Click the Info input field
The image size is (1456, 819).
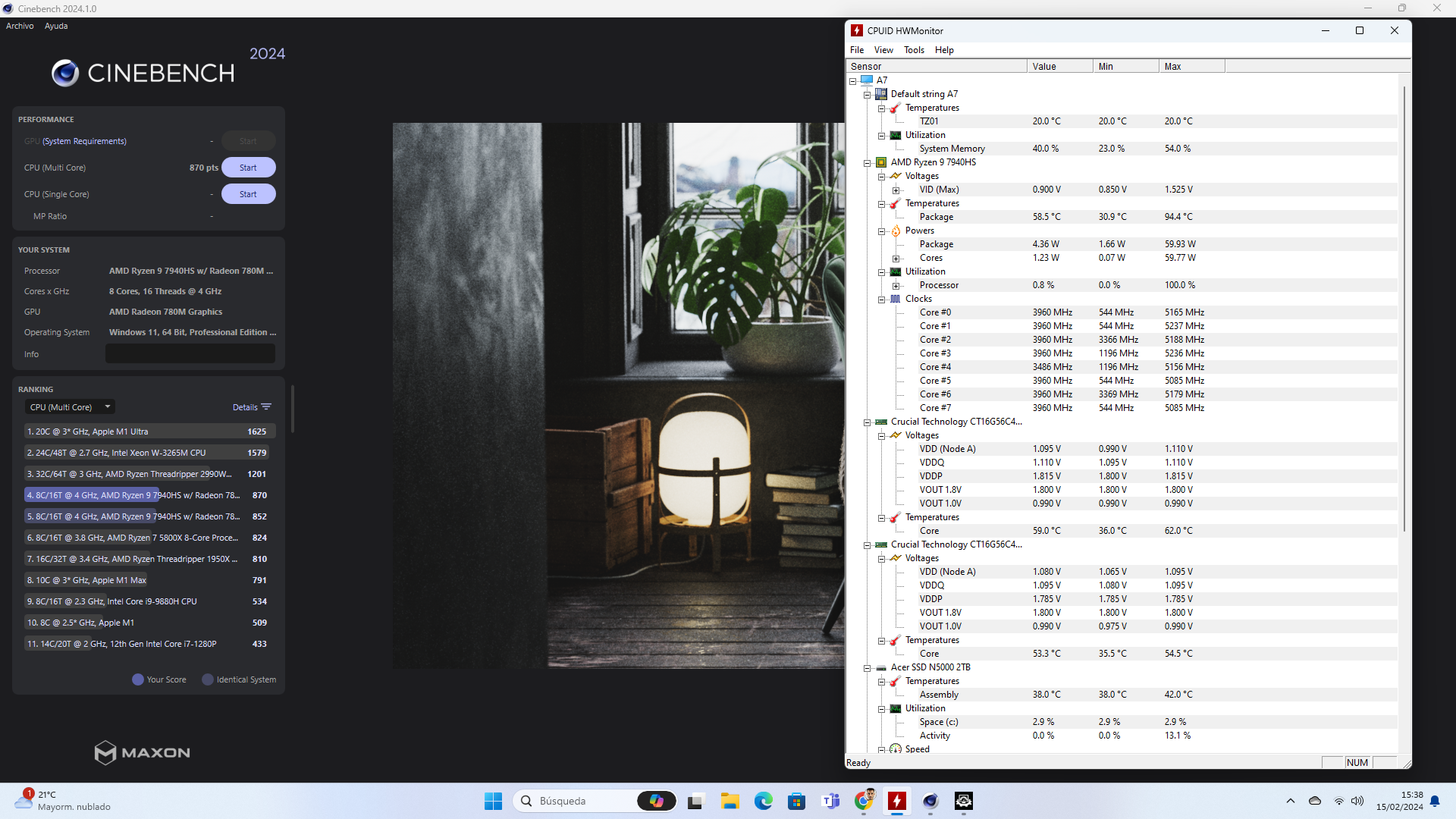click(x=190, y=353)
